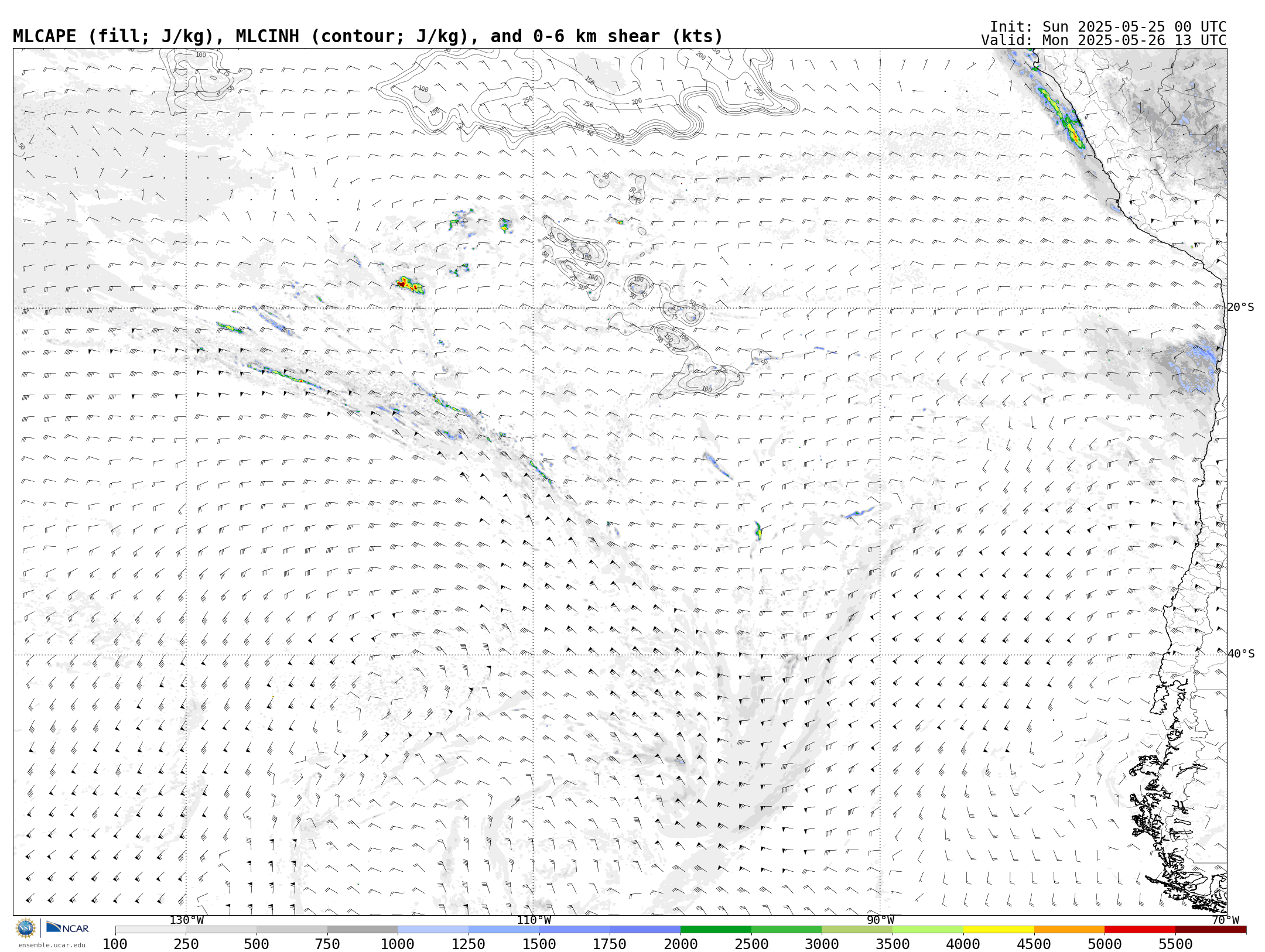The width and height of the screenshot is (1265, 952).
Task: Pick the dark maroon above-5500 colorbar swatch
Action: click(1211, 930)
